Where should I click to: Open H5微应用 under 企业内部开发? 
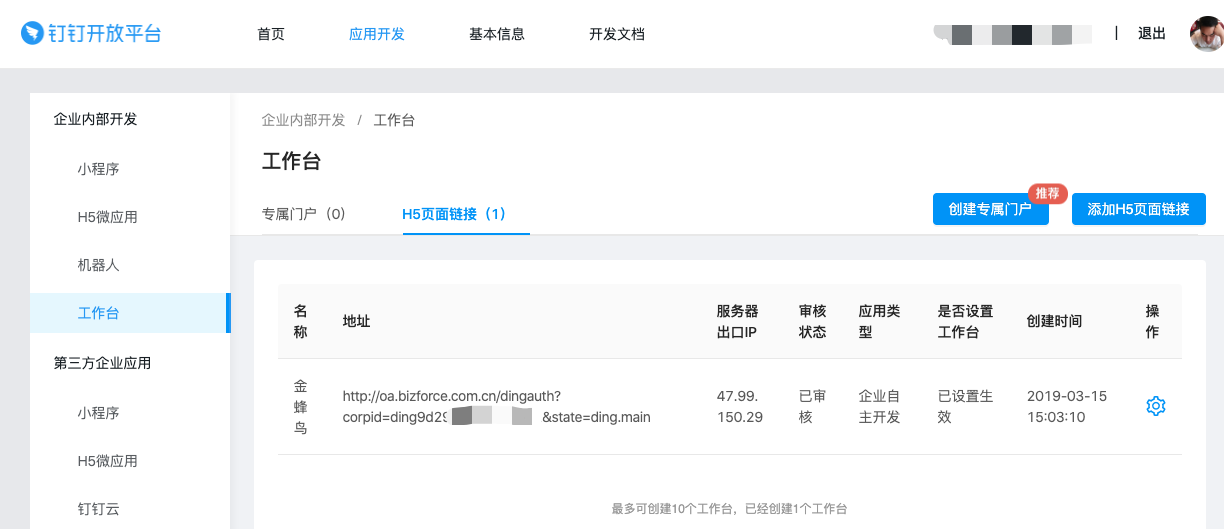click(x=108, y=217)
